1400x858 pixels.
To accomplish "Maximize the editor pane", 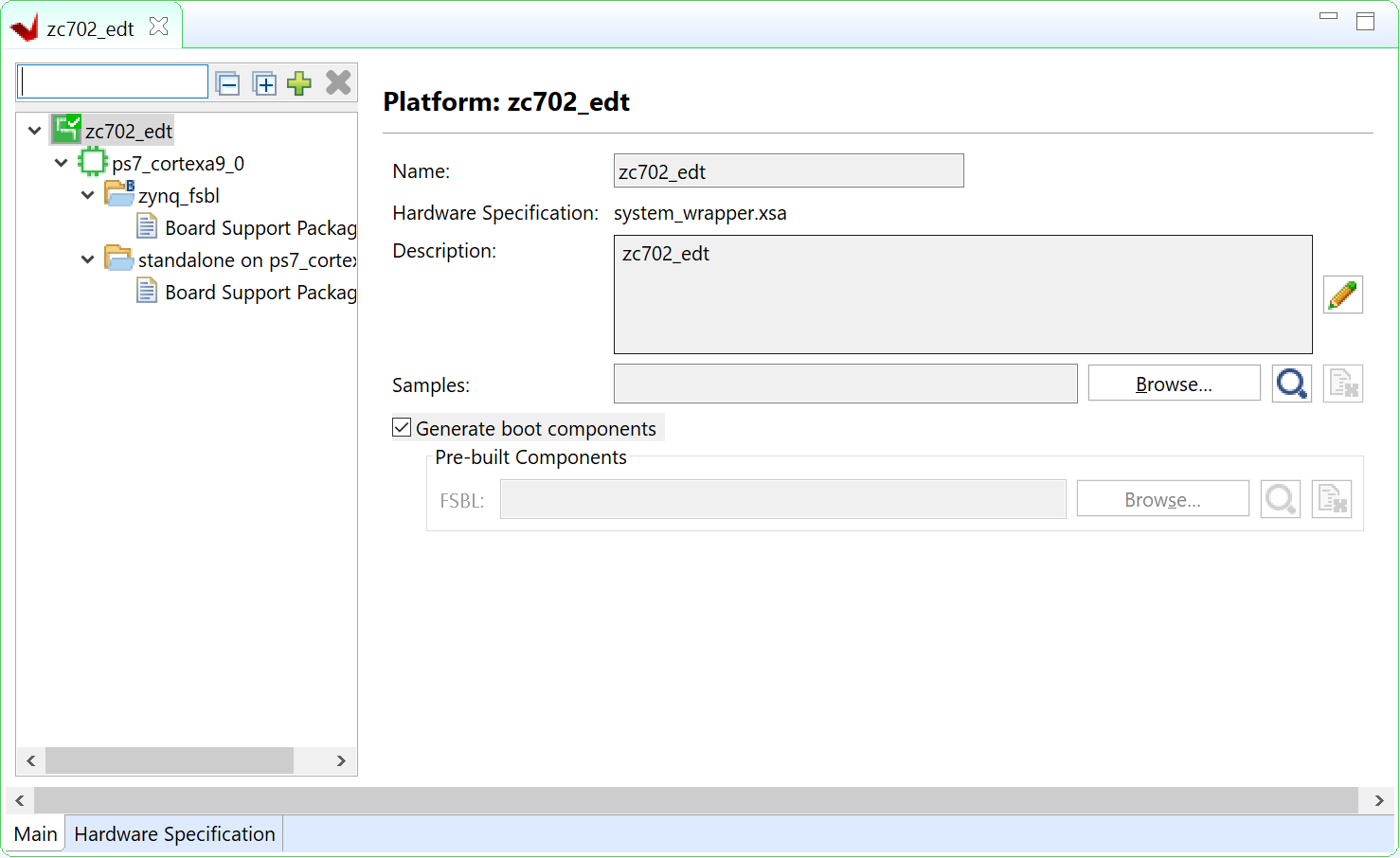I will 1365,21.
